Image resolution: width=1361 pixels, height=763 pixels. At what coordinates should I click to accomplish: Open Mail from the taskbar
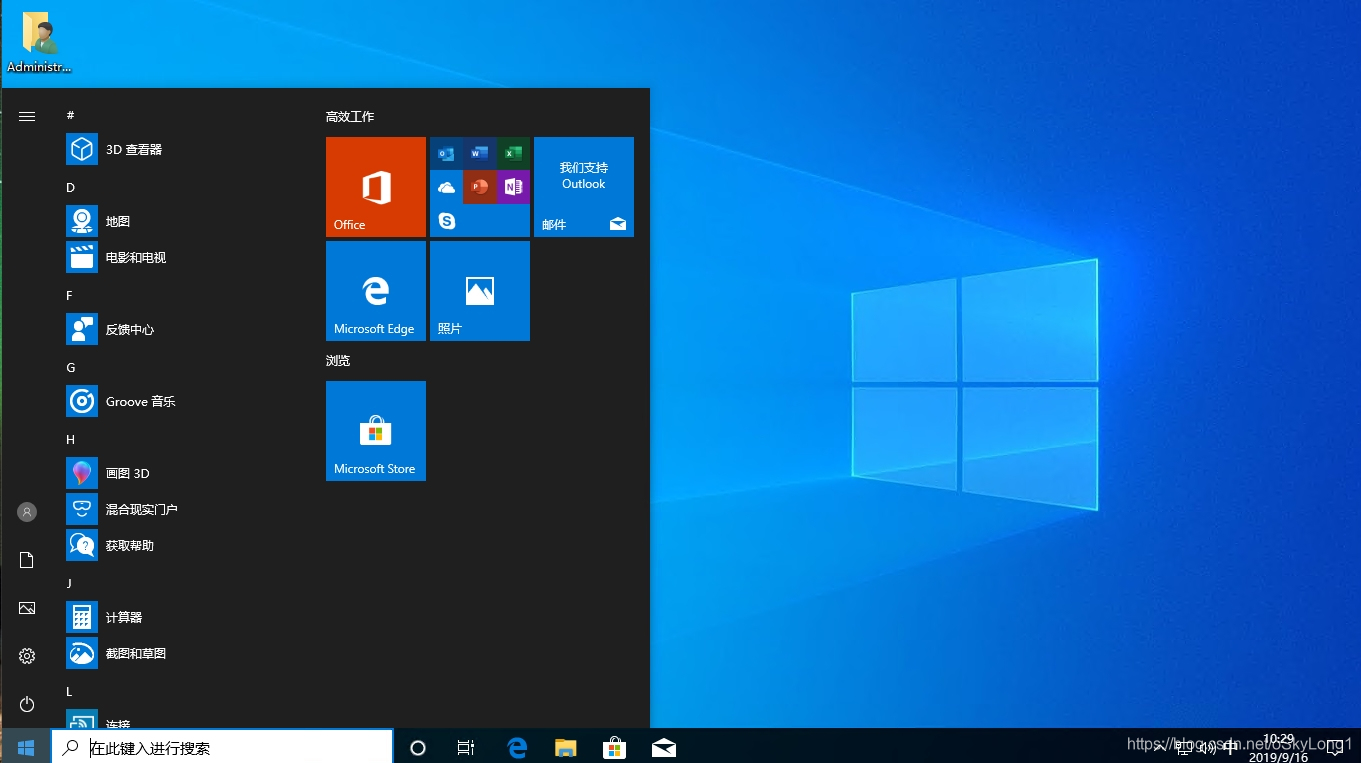pyautogui.click(x=664, y=747)
